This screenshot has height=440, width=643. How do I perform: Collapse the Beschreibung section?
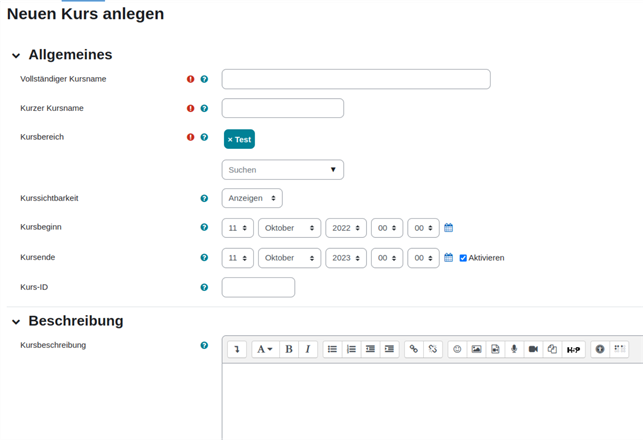click(x=16, y=322)
